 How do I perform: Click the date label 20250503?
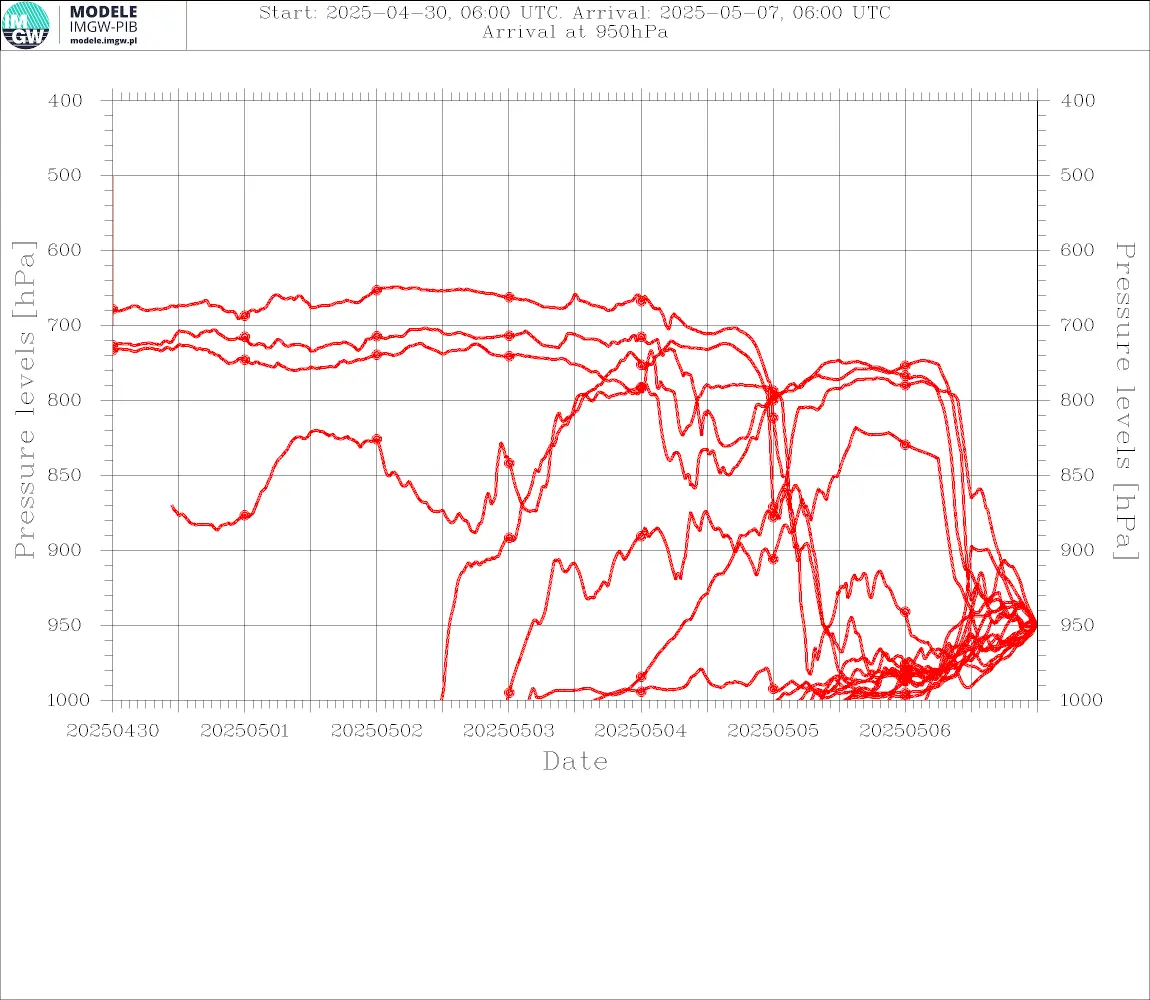click(509, 731)
